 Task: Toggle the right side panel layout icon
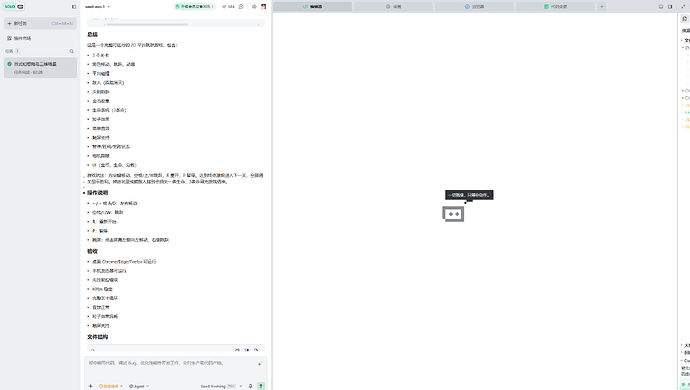coord(670,7)
